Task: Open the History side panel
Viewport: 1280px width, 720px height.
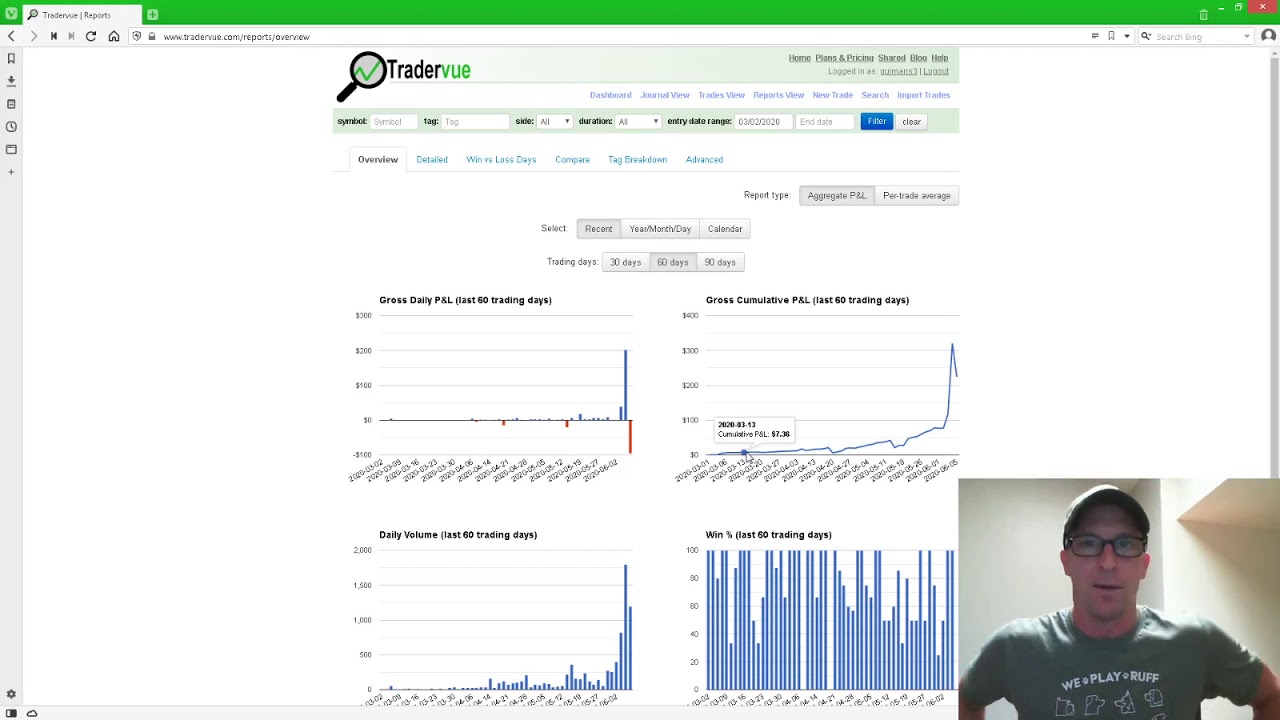Action: 11,127
